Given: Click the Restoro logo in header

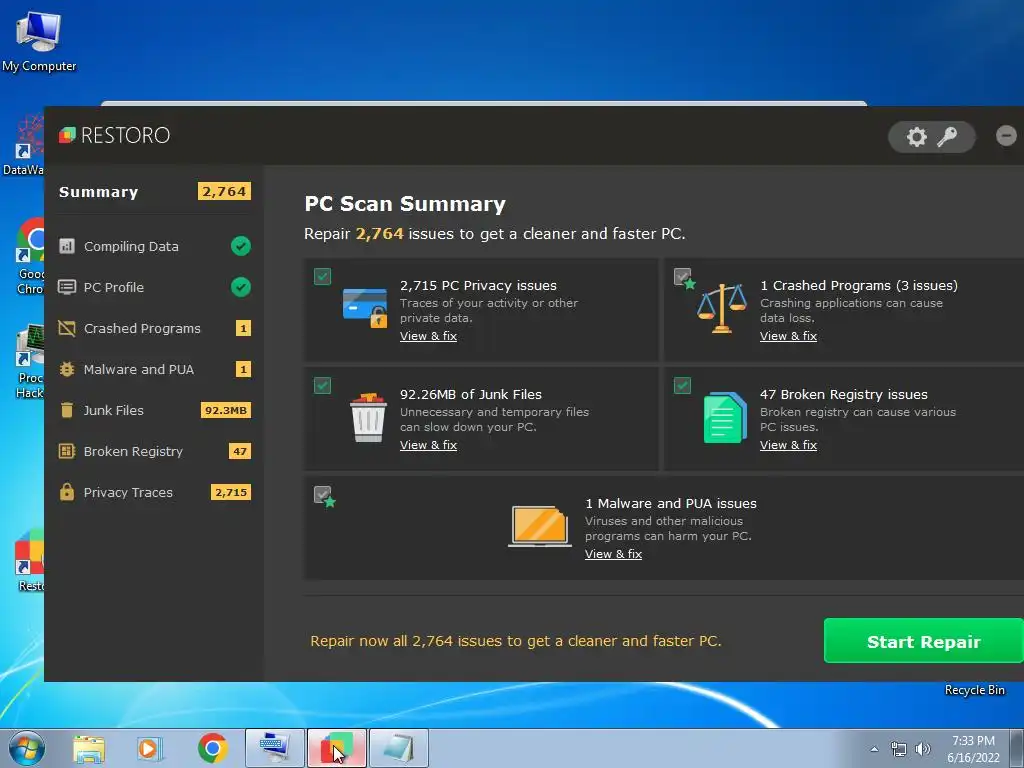Looking at the screenshot, I should point(114,135).
